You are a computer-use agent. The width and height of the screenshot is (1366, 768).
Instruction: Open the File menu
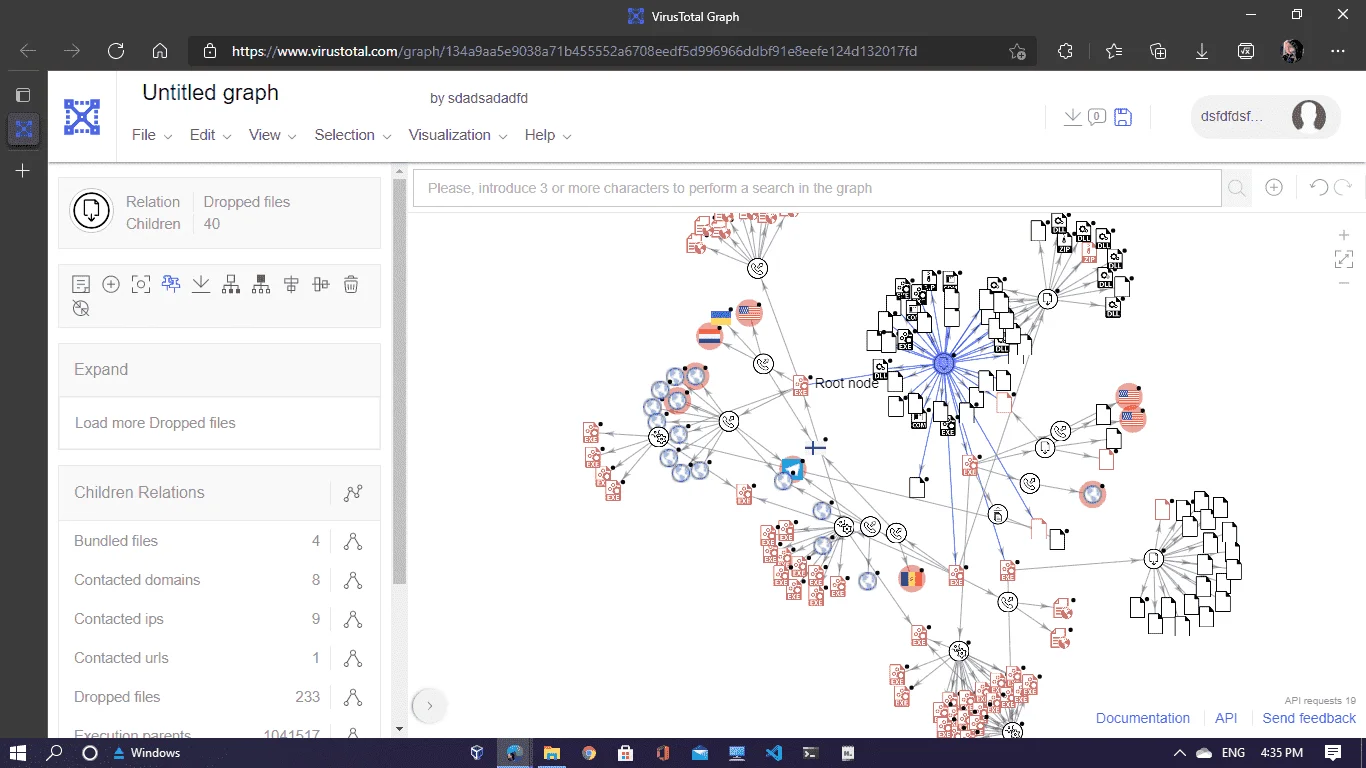tap(152, 135)
